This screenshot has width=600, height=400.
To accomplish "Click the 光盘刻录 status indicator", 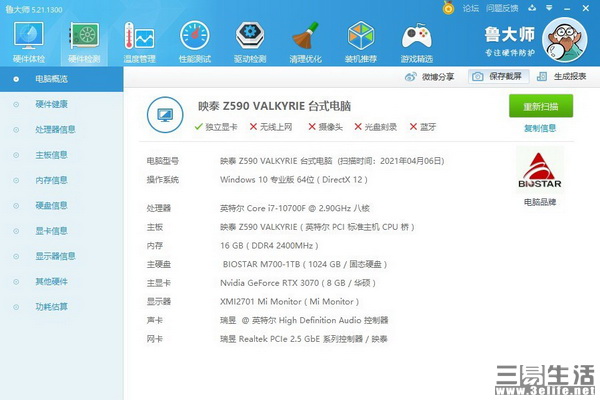I will [376, 127].
